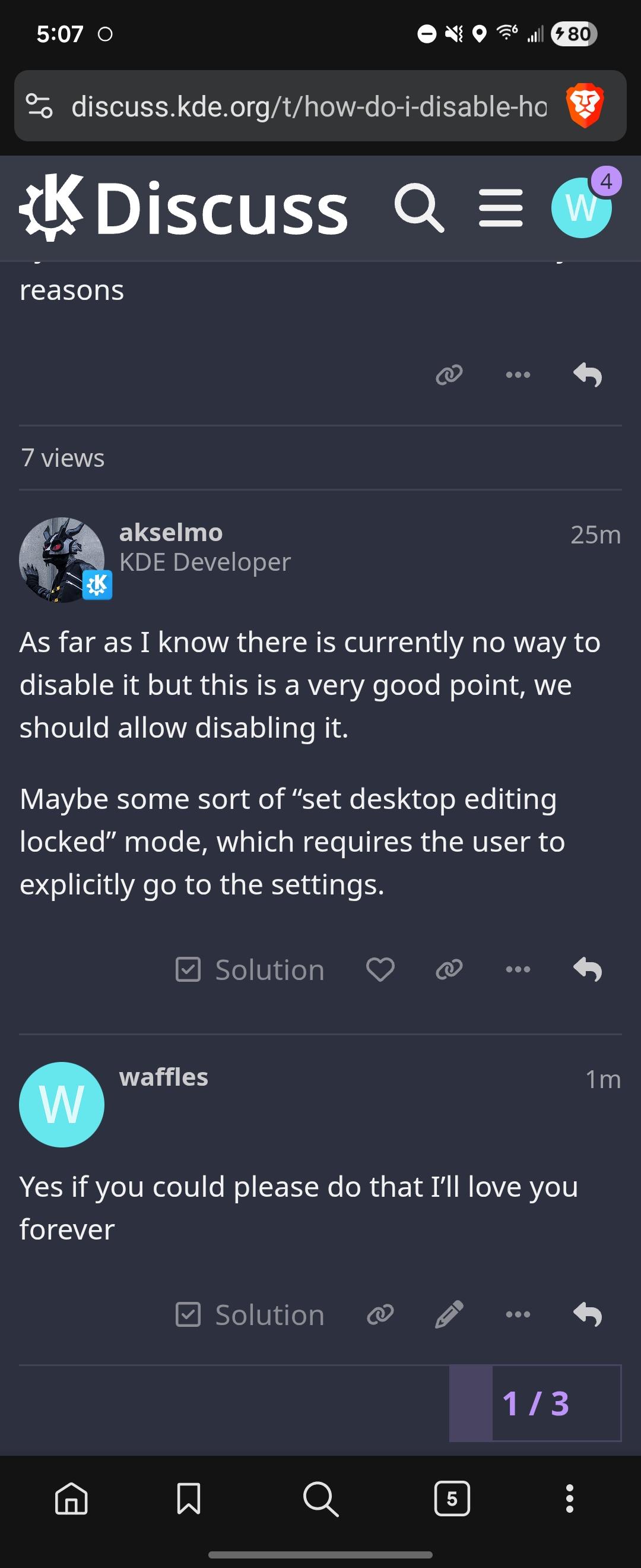
Task: Reply to waffles' post
Action: [x=587, y=1314]
